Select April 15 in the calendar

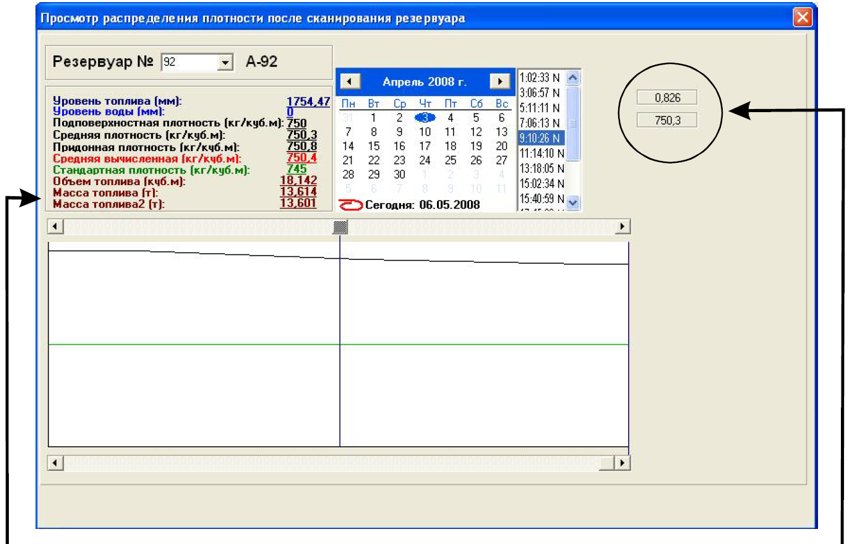(374, 146)
